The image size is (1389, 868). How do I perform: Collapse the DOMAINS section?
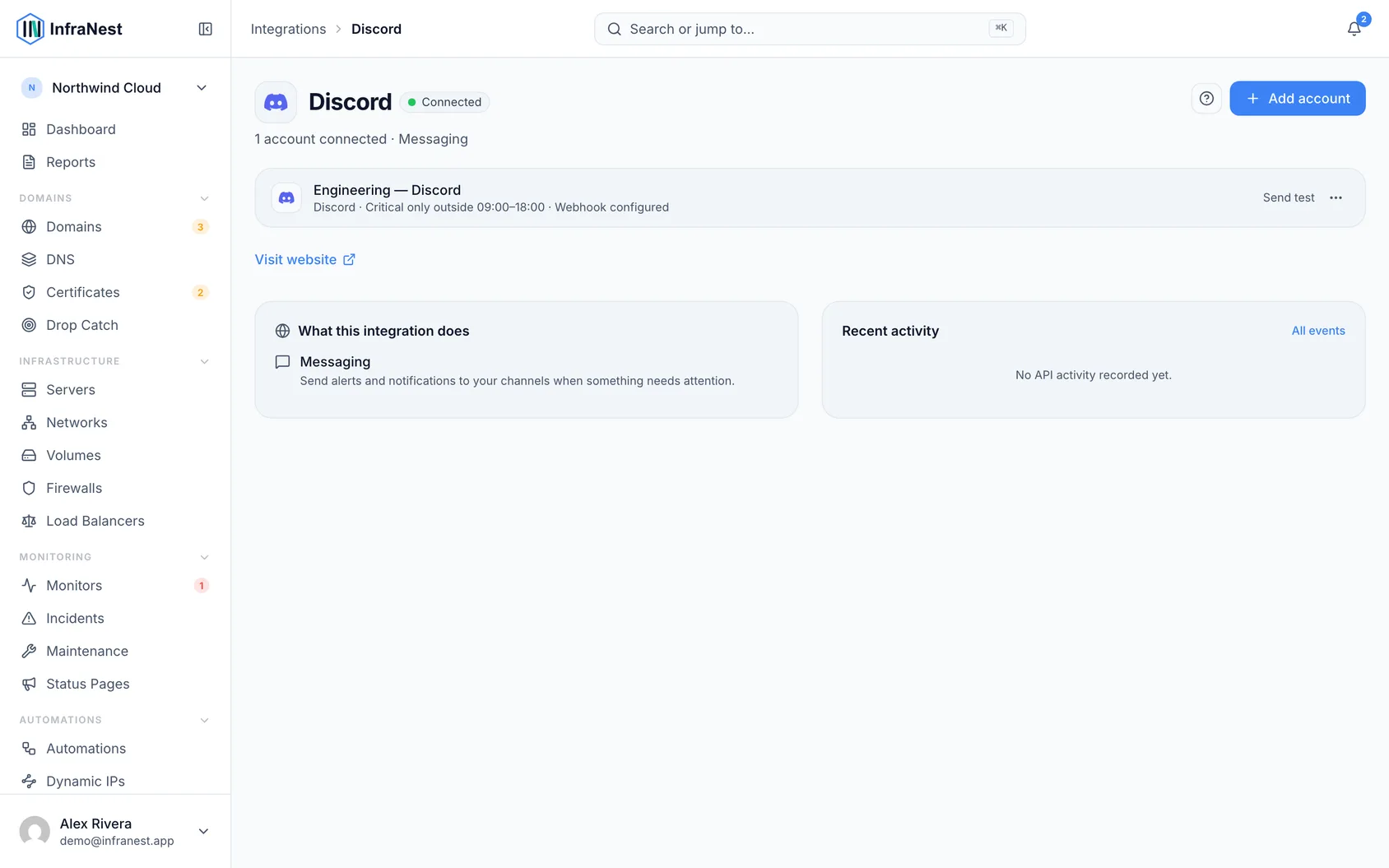point(204,198)
